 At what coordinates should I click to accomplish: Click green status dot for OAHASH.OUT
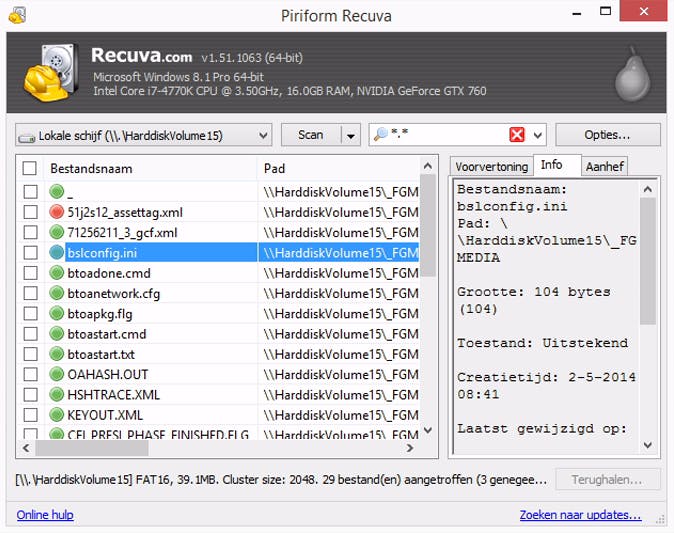click(x=56, y=374)
